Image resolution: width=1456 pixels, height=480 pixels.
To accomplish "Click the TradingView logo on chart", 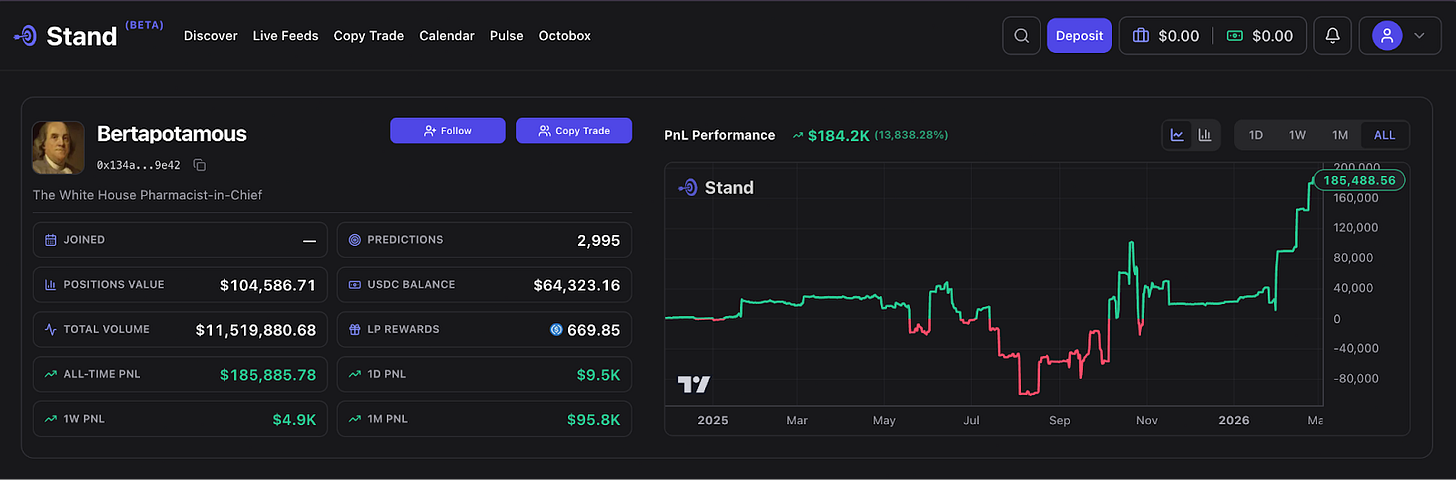I will [x=693, y=384].
